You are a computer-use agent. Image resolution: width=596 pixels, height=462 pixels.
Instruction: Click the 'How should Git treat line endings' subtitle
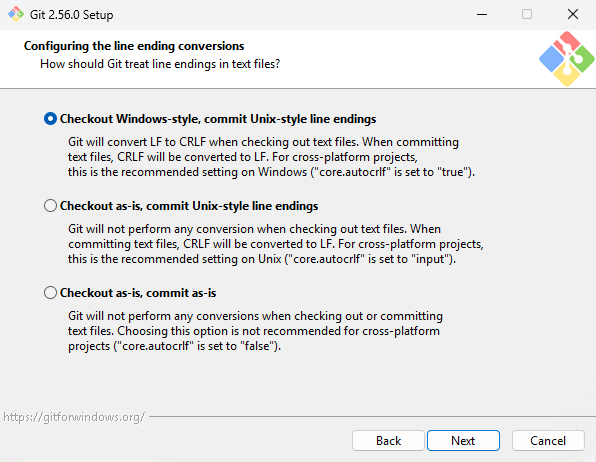(160, 64)
